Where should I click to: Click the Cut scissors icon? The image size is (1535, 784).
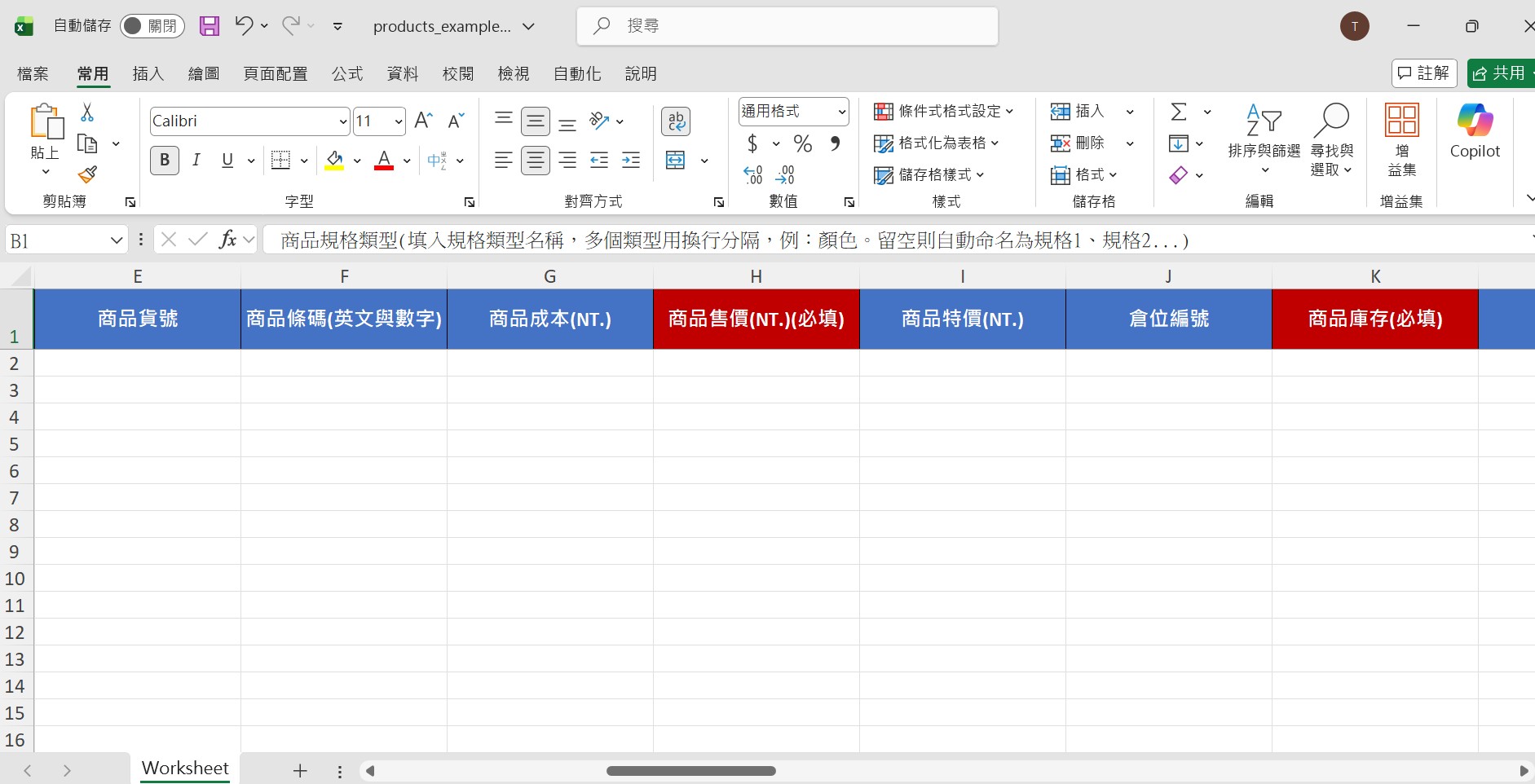tap(87, 112)
